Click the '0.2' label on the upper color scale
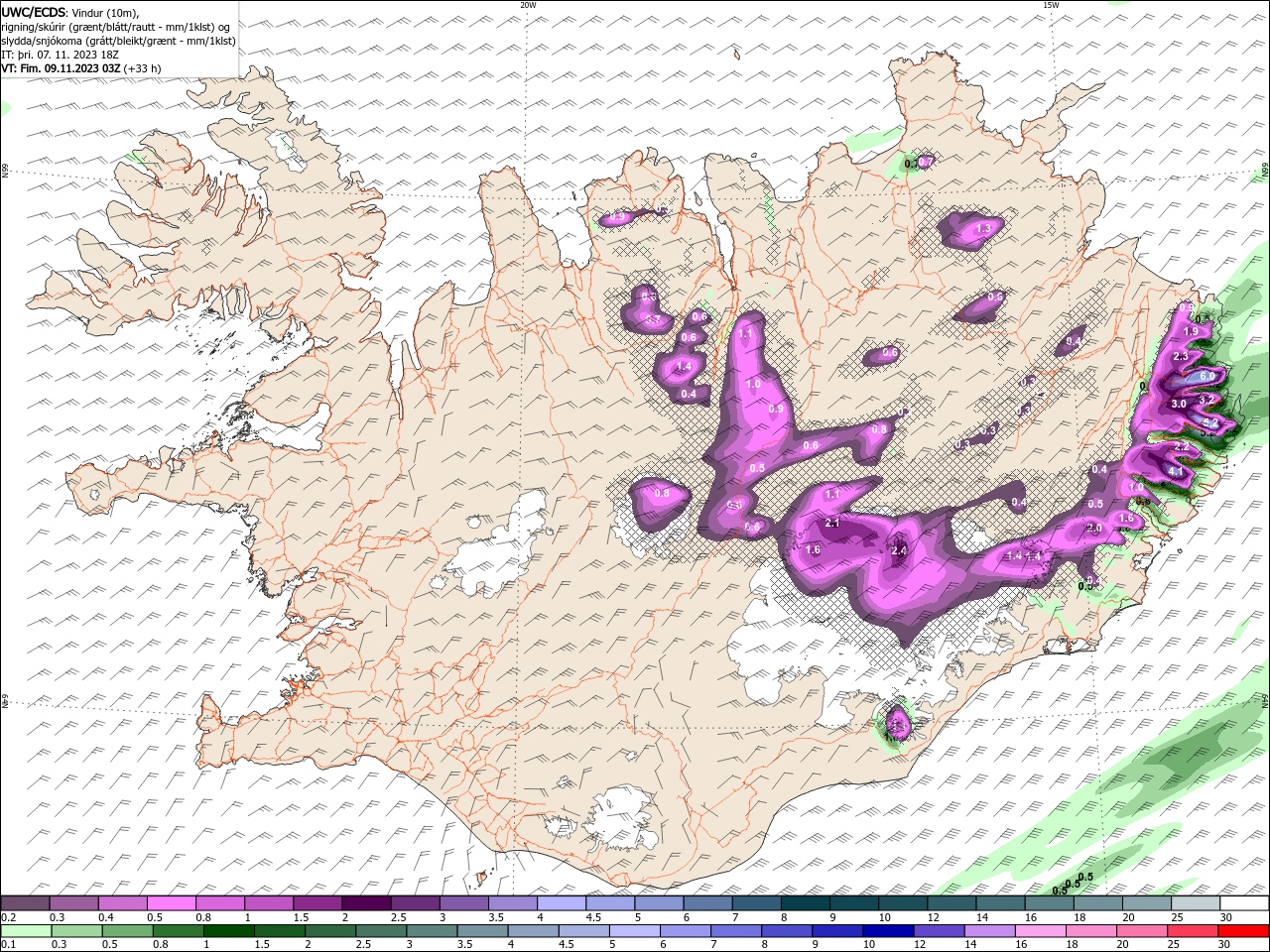The width and height of the screenshot is (1270, 952). click(x=8, y=918)
